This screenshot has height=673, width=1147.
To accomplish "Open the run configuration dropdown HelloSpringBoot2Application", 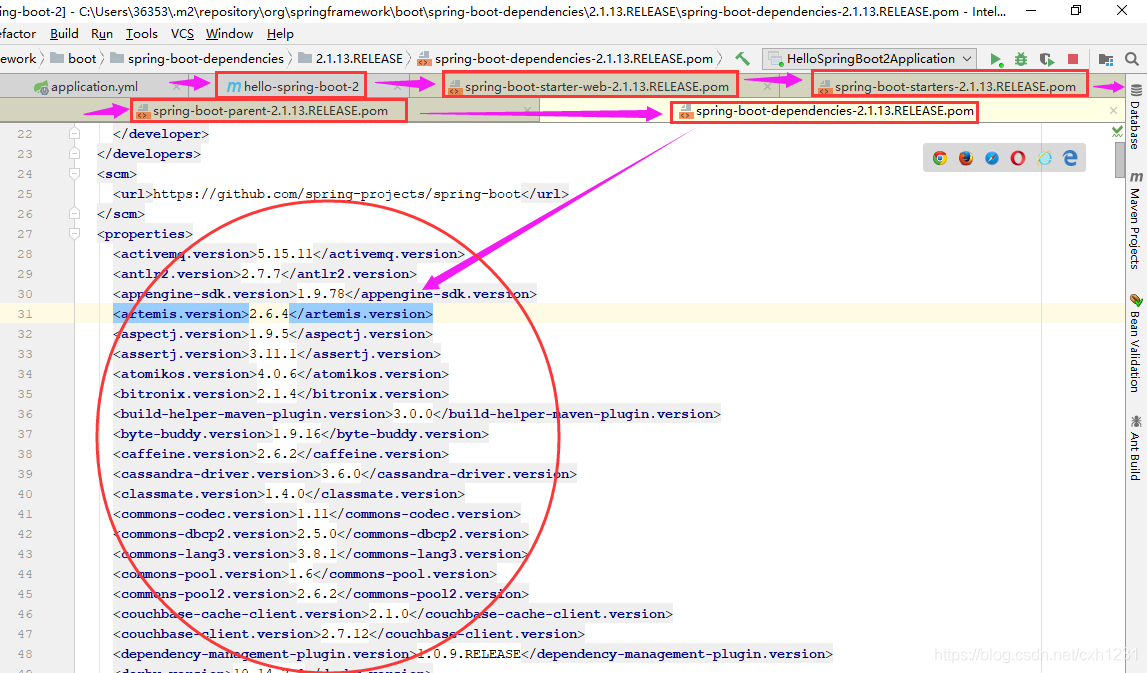I will tap(870, 59).
